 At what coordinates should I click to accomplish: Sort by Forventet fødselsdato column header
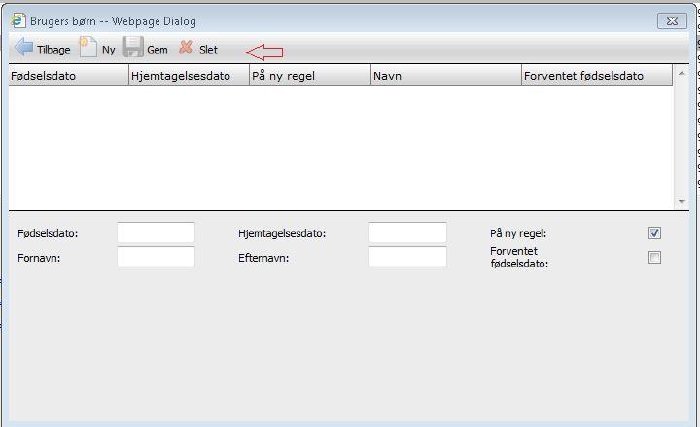pyautogui.click(x=597, y=75)
